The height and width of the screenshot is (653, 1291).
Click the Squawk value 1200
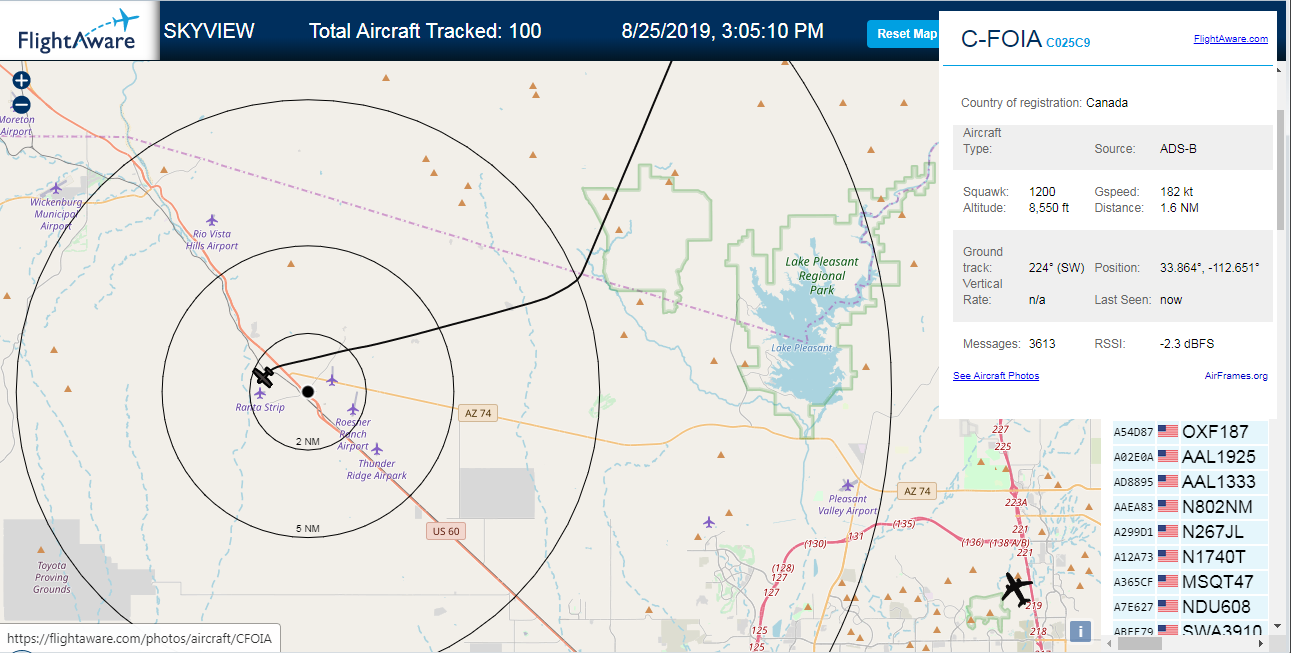(x=1042, y=191)
